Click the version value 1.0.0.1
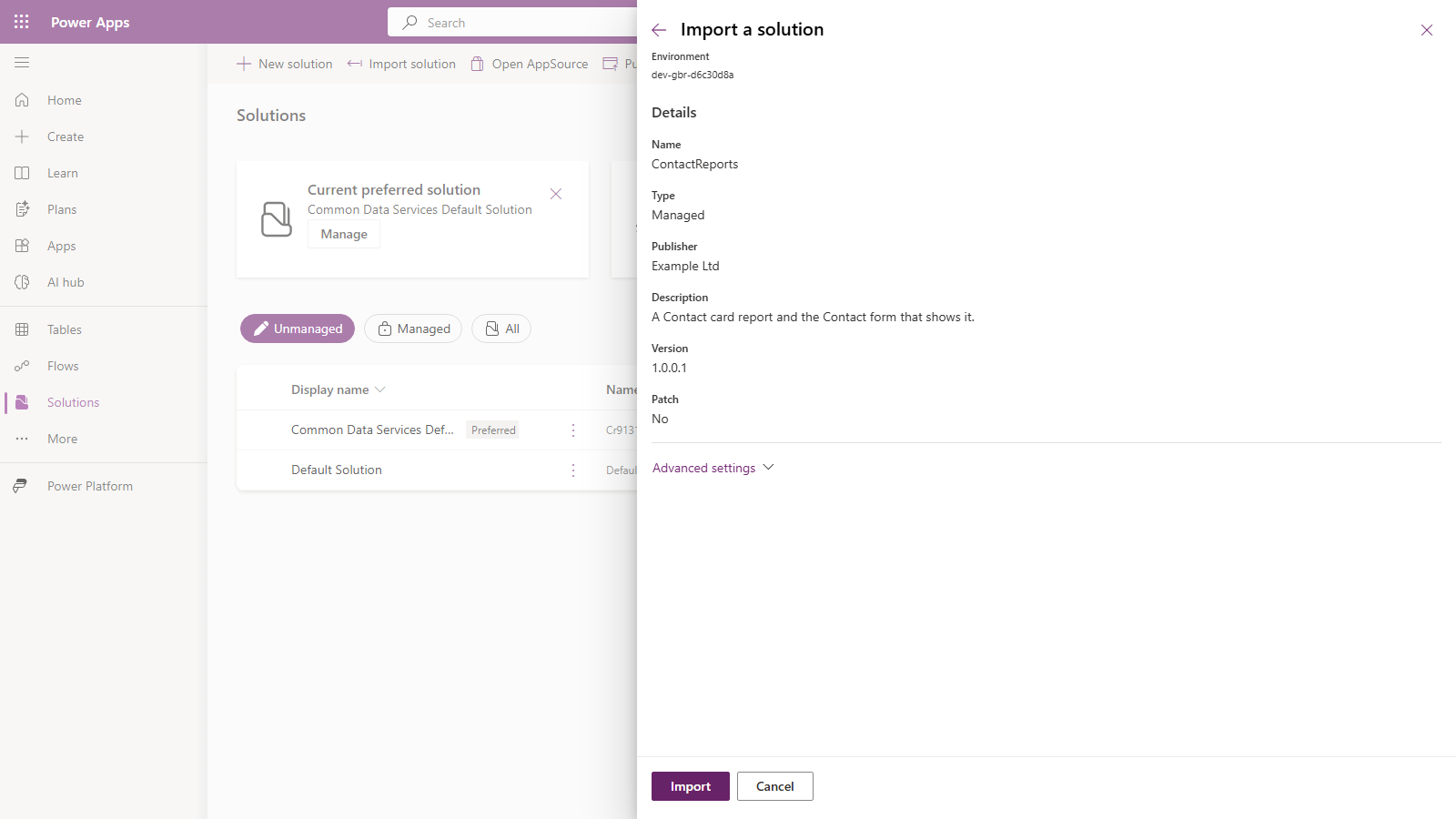The height and width of the screenshot is (819, 1456). tap(669, 368)
